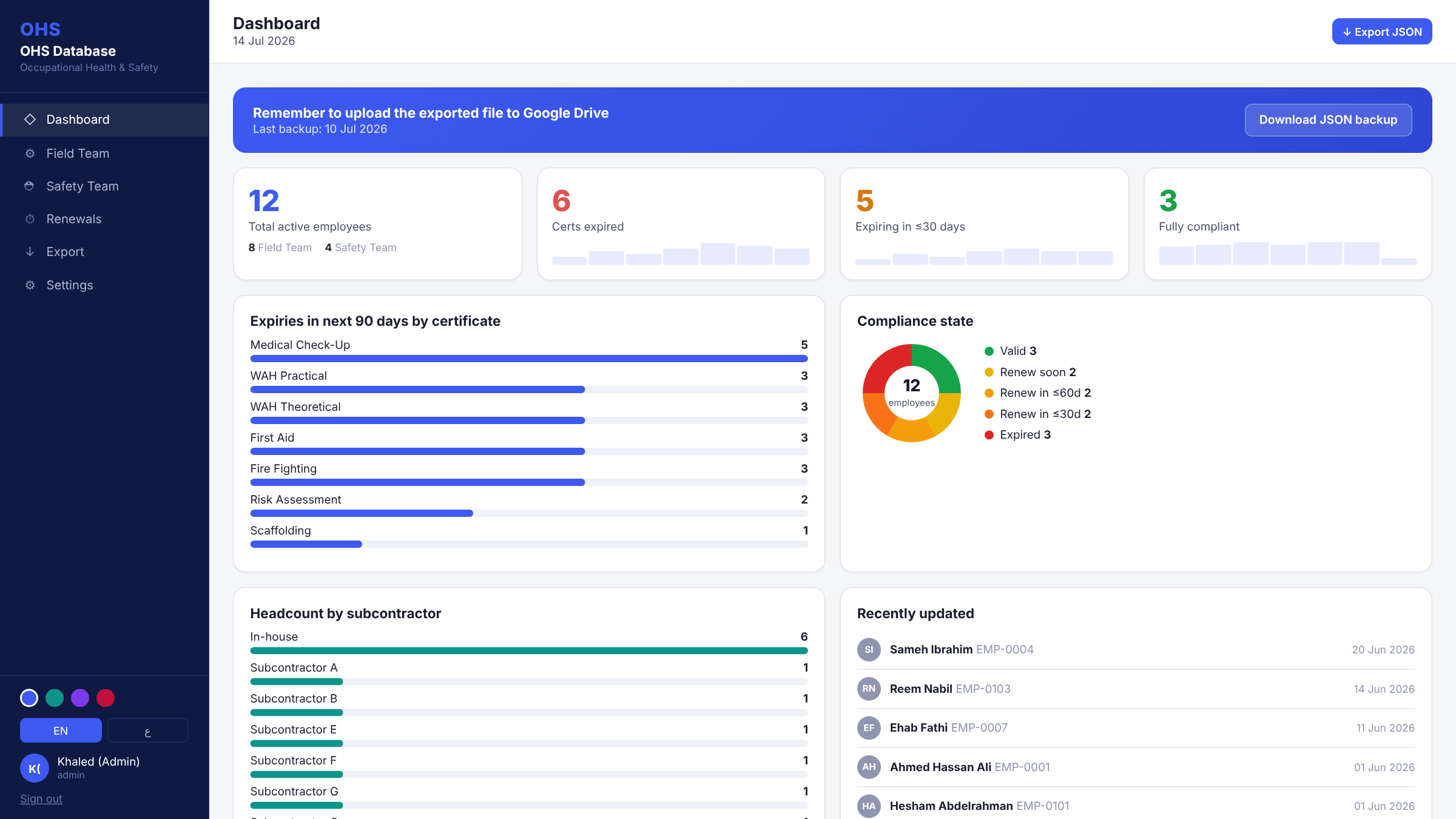Image resolution: width=1456 pixels, height=819 pixels.
Task: Click the Medical Check-Up bar row
Action: [529, 351]
